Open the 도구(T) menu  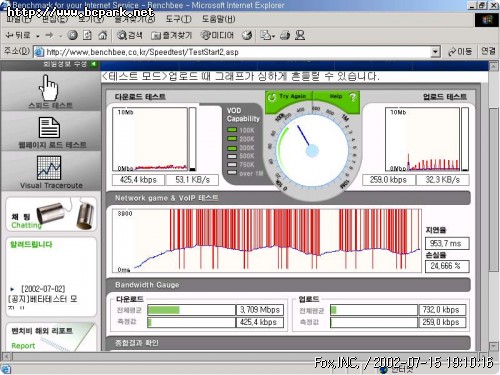click(x=178, y=19)
